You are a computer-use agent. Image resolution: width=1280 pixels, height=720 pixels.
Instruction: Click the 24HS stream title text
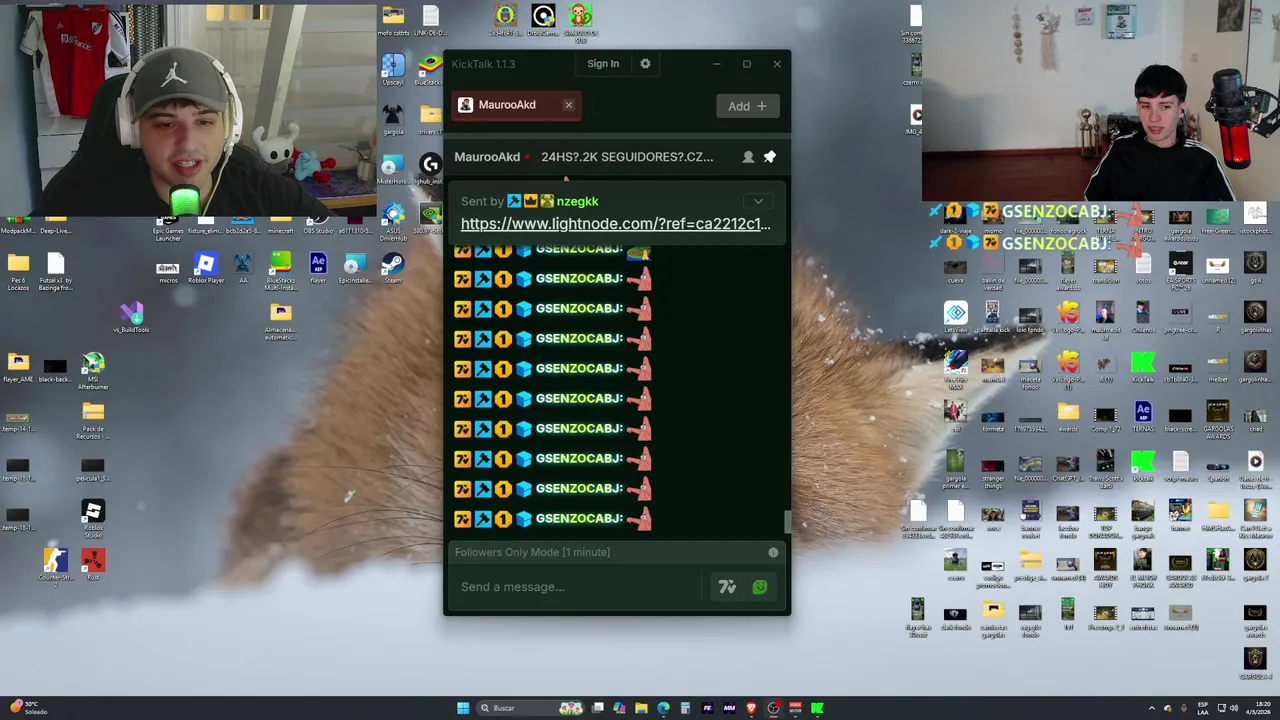pyautogui.click(x=627, y=157)
